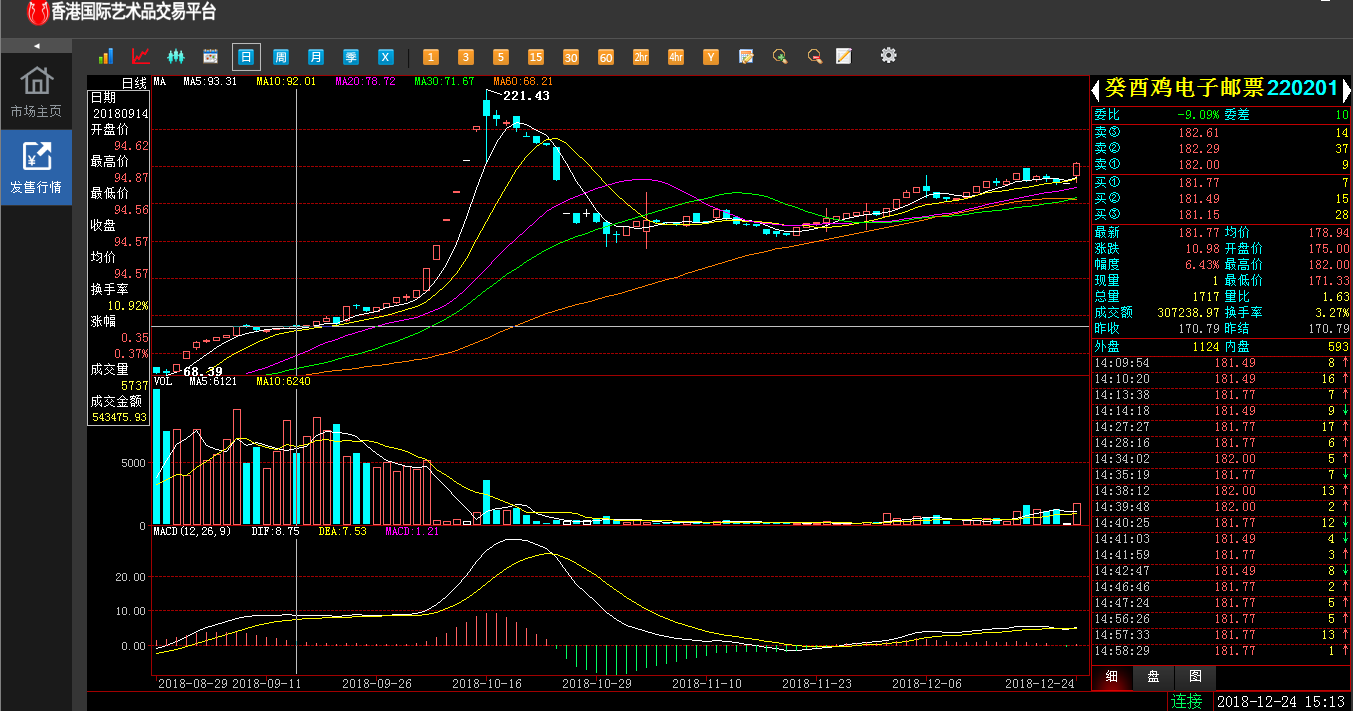Click the zoom in magnifier icon
This screenshot has height=711, width=1353.
coord(780,56)
